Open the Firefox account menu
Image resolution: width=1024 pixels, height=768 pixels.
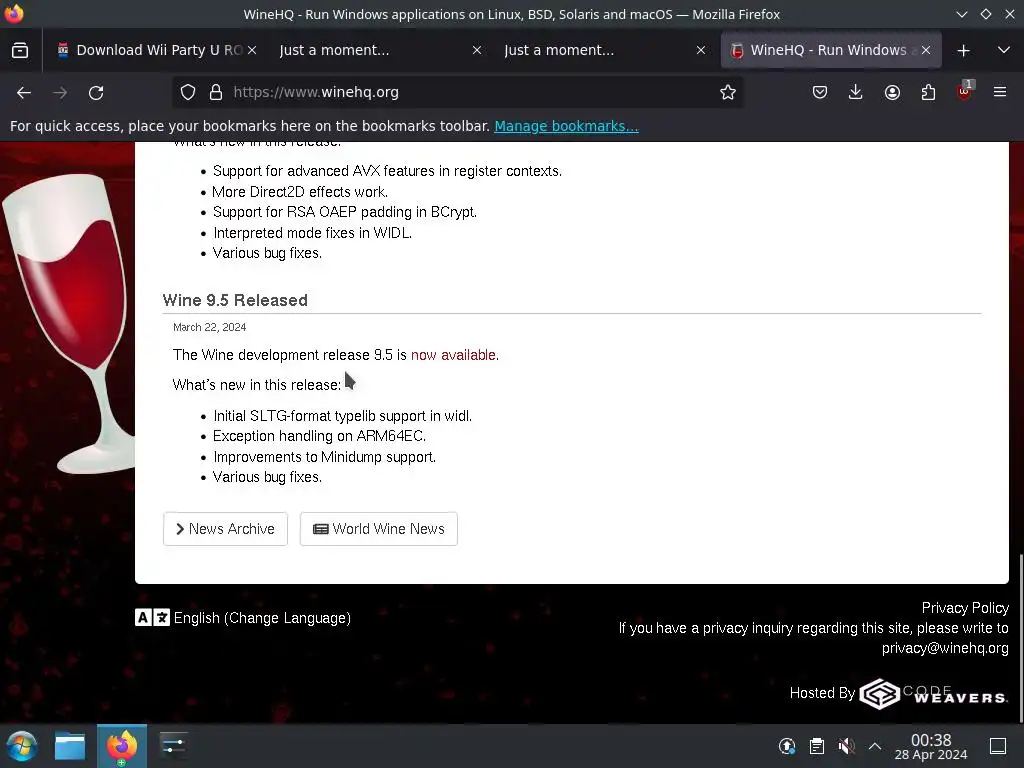(x=892, y=93)
